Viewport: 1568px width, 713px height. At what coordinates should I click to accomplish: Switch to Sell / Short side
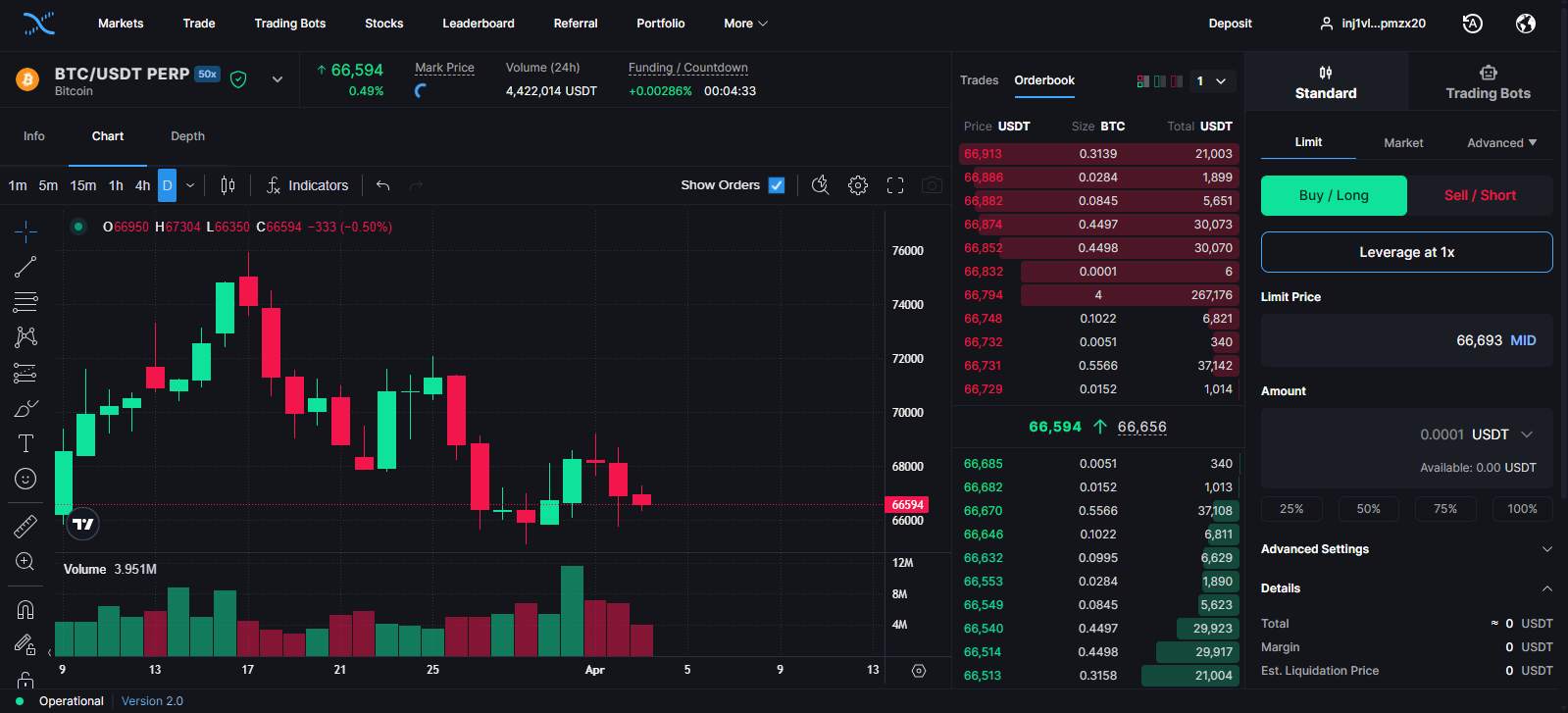1479,195
